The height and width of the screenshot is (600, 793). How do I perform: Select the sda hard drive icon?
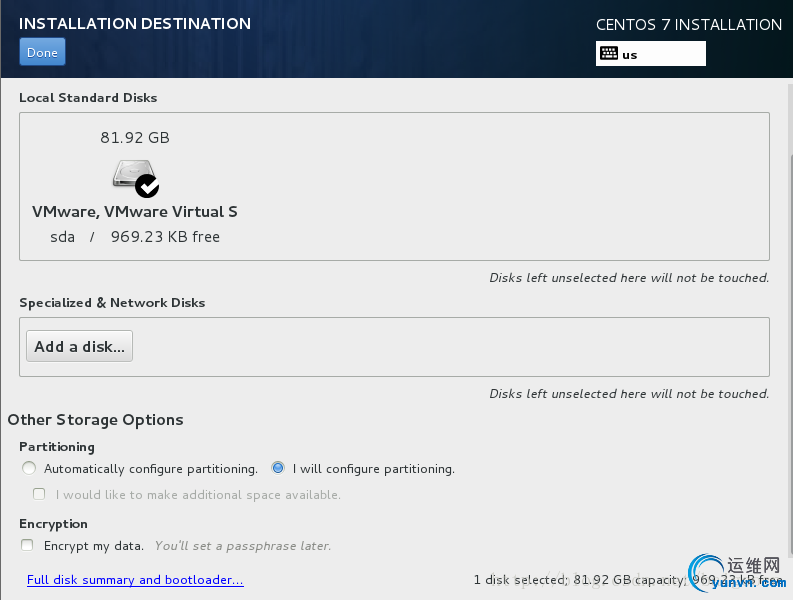130,175
